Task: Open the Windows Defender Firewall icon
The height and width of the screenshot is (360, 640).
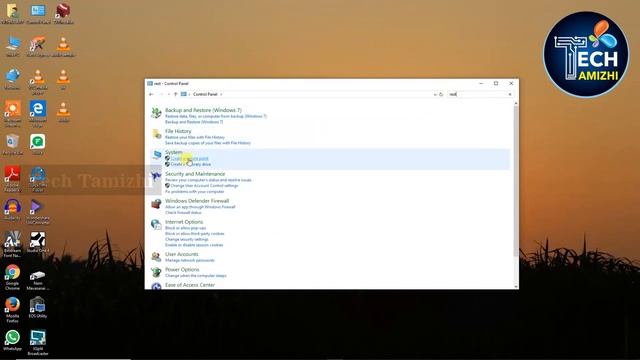Action: 156,203
